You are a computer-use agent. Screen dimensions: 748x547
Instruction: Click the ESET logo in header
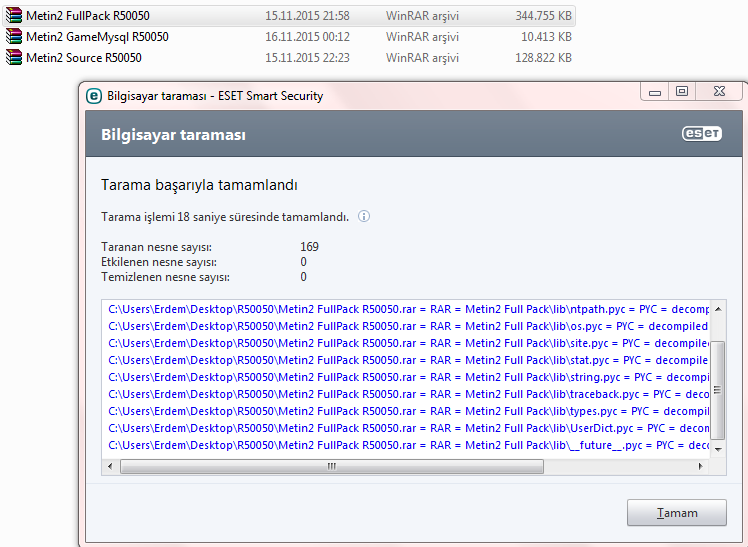coord(702,134)
